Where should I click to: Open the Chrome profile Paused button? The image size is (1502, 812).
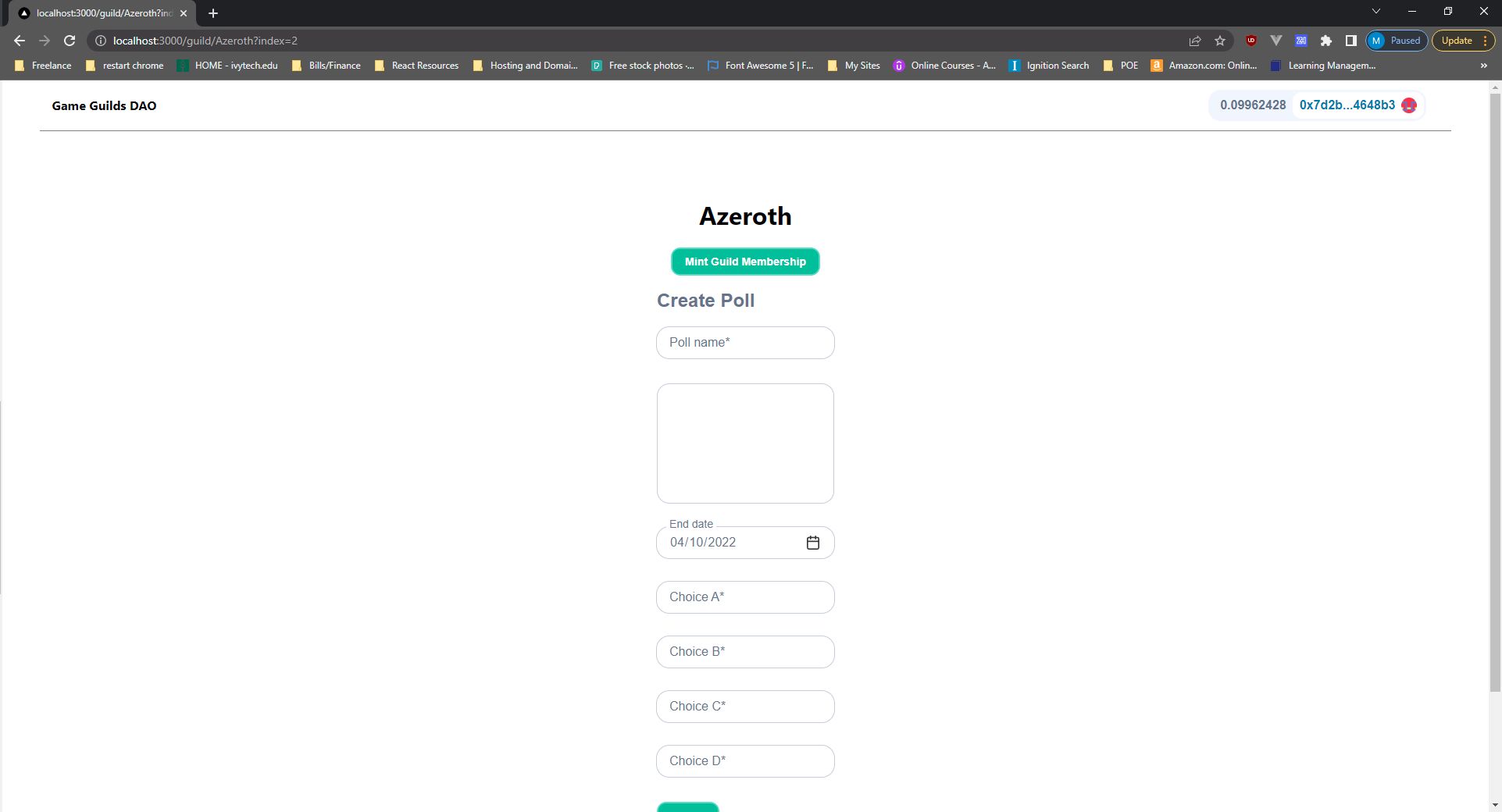tap(1397, 41)
